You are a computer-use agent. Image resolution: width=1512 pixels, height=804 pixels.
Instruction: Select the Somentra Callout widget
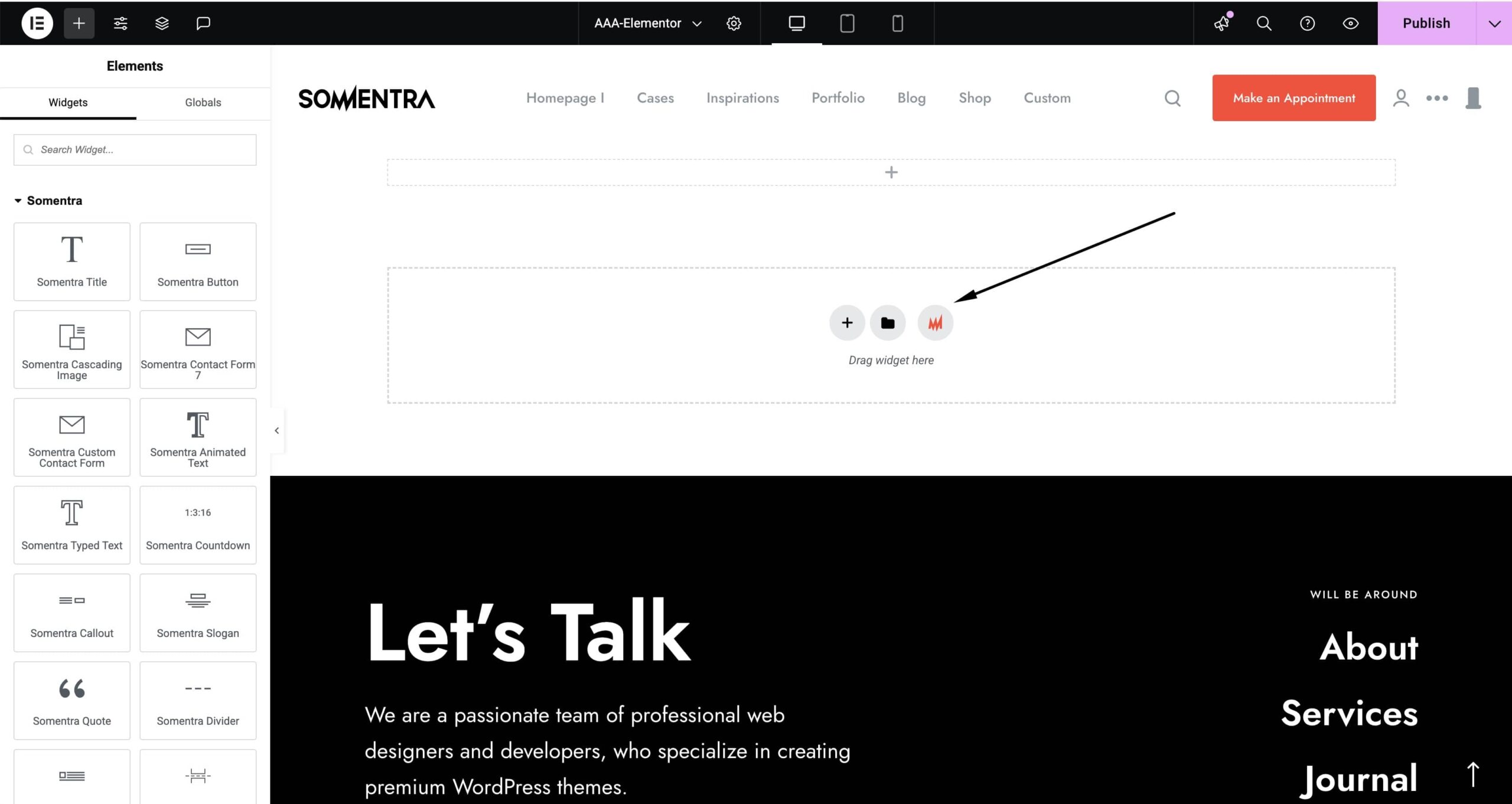[71, 613]
